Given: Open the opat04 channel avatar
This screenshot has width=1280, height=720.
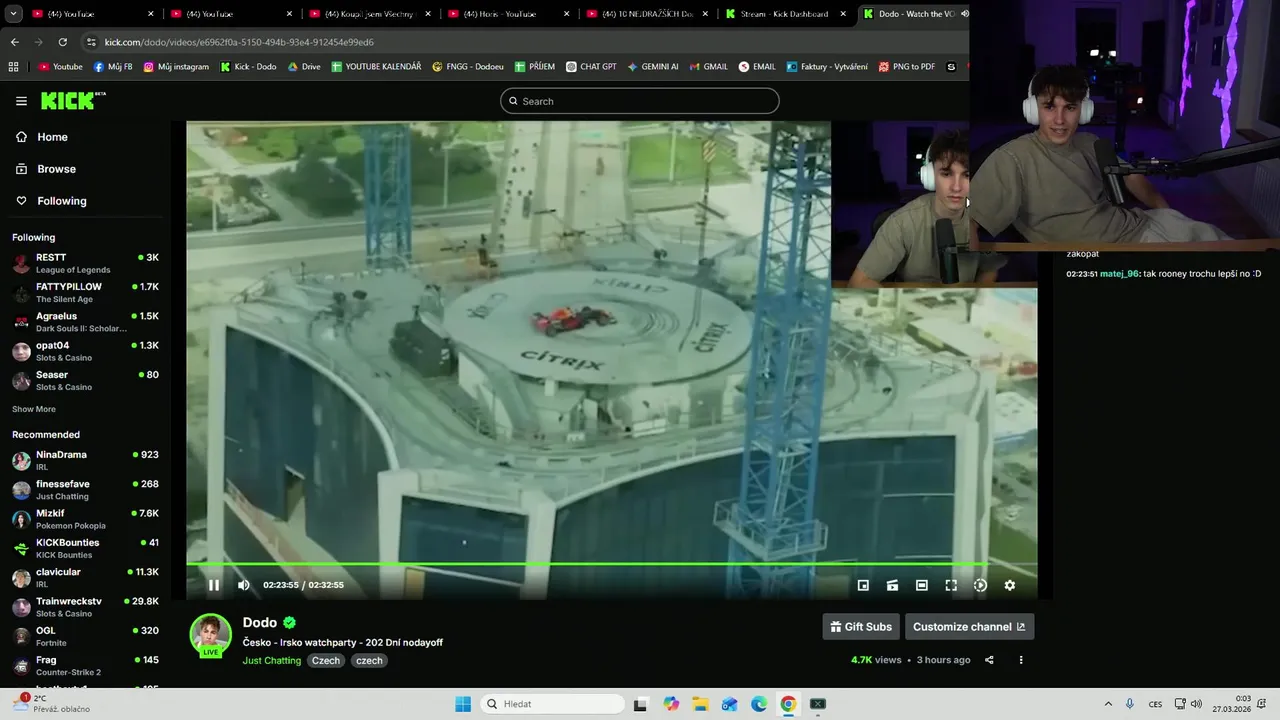Looking at the screenshot, I should click(21, 351).
